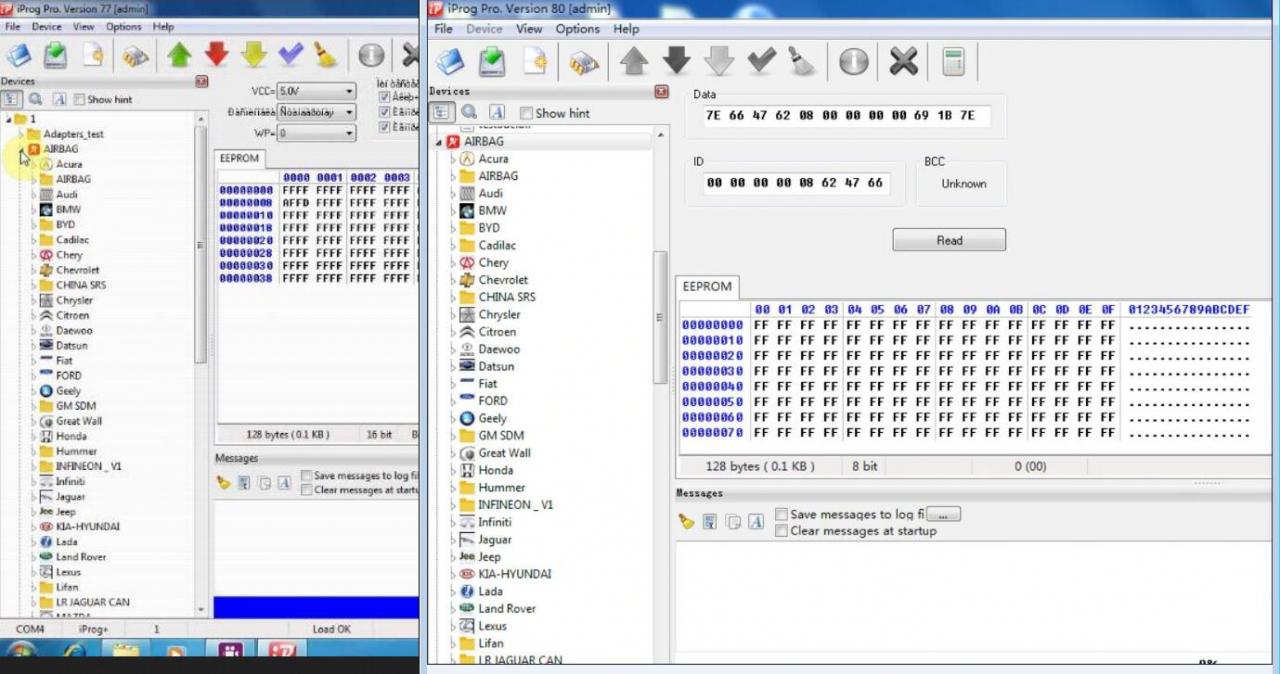Viewport: 1280px width, 674px height.
Task: Collapse the AIRBAG root node in Version 80
Action: click(x=438, y=142)
